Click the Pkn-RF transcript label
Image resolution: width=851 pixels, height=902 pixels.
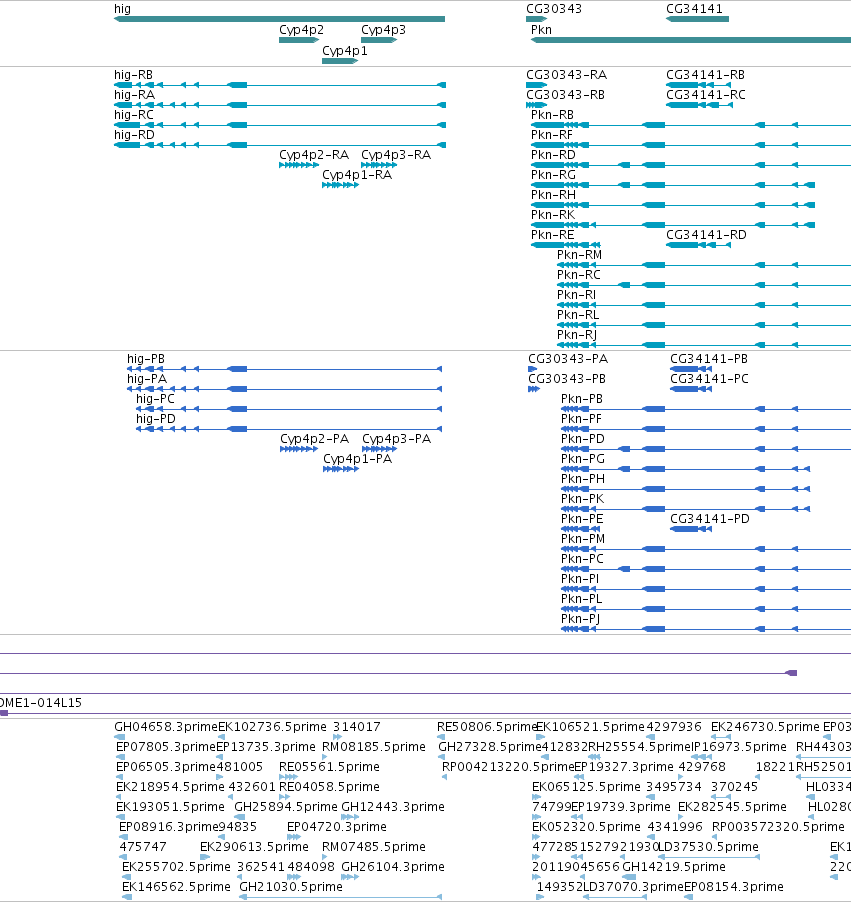[552, 135]
